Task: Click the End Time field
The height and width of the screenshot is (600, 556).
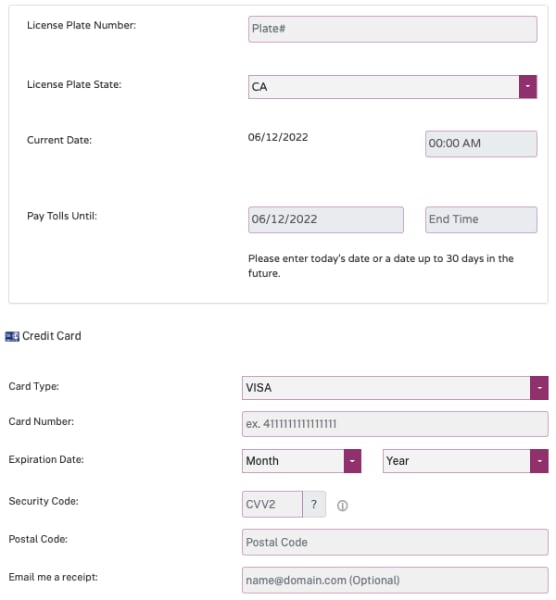Action: point(481,220)
